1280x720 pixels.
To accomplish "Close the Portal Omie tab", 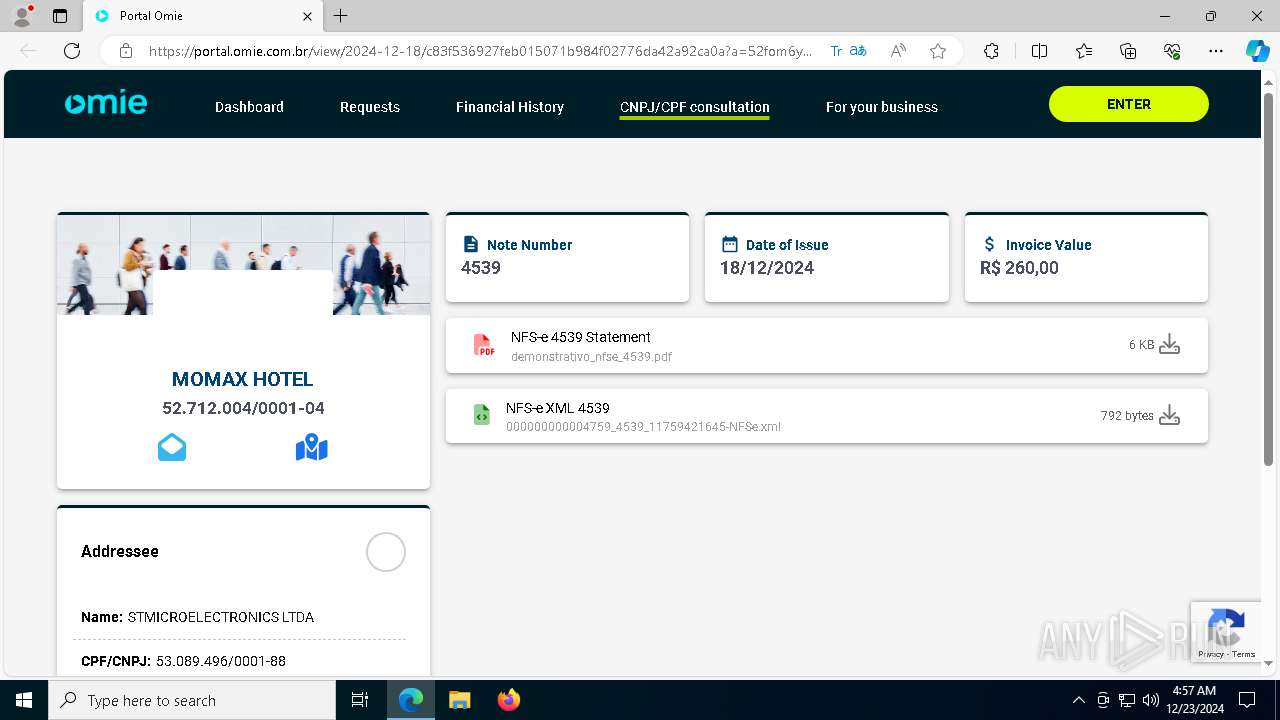I will click(307, 16).
